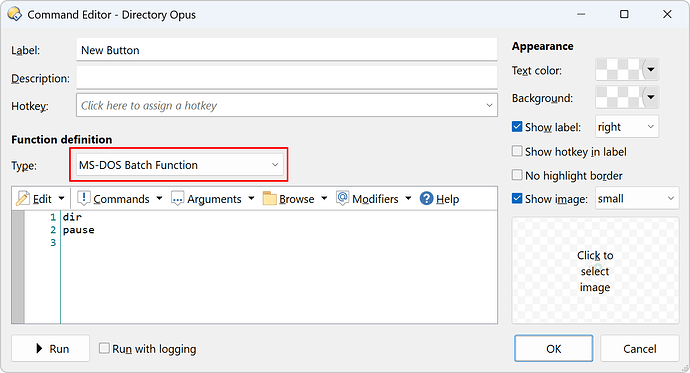Viewport: 690px width, 373px height.
Task: Expand the Edit dropdown arrow
Action: point(61,198)
